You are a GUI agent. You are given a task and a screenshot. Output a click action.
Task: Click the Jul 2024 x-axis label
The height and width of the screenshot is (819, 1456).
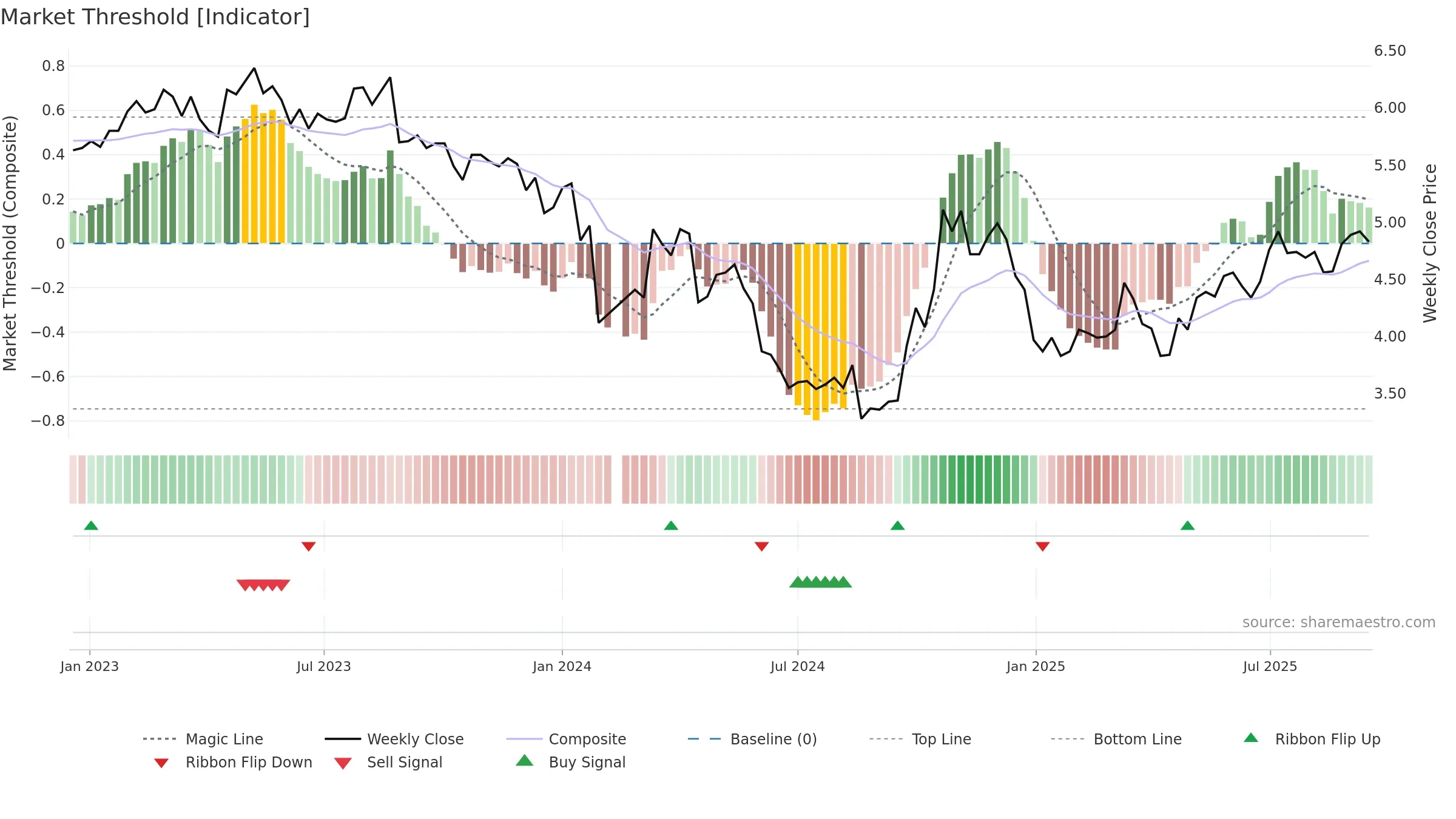point(798,666)
